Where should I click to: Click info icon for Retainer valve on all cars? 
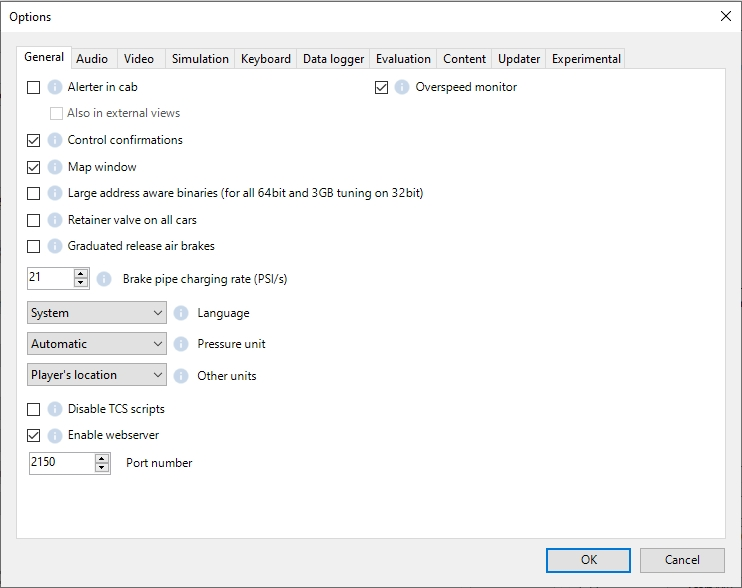point(55,220)
